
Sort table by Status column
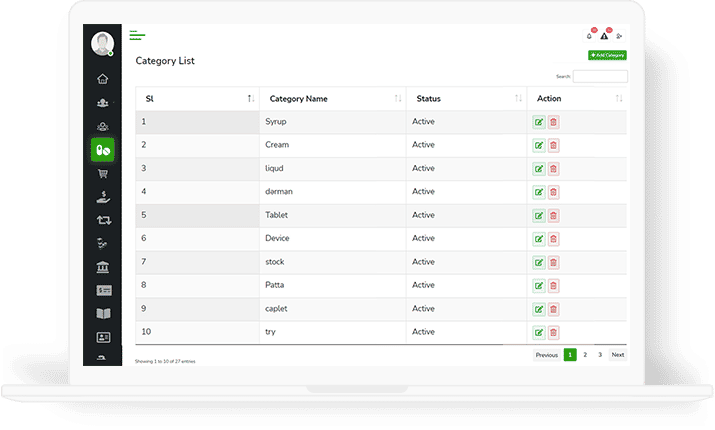518,99
